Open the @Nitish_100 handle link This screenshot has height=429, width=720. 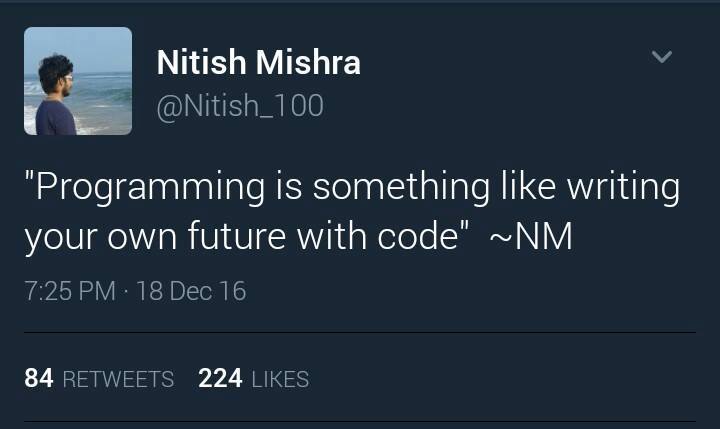[240, 105]
